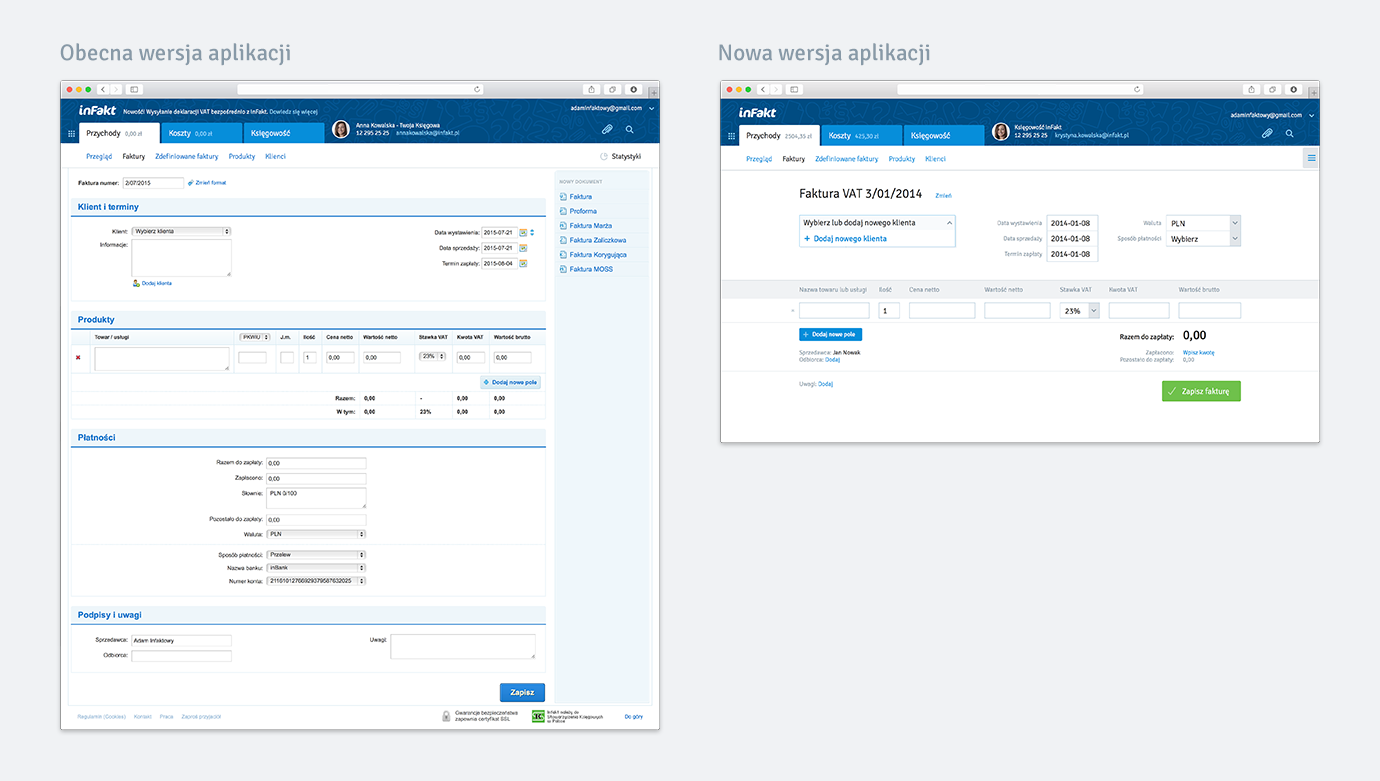Click the Faktura Korygująca document icon in sidebar
Viewport: 1380px width, 781px height.
tap(563, 255)
